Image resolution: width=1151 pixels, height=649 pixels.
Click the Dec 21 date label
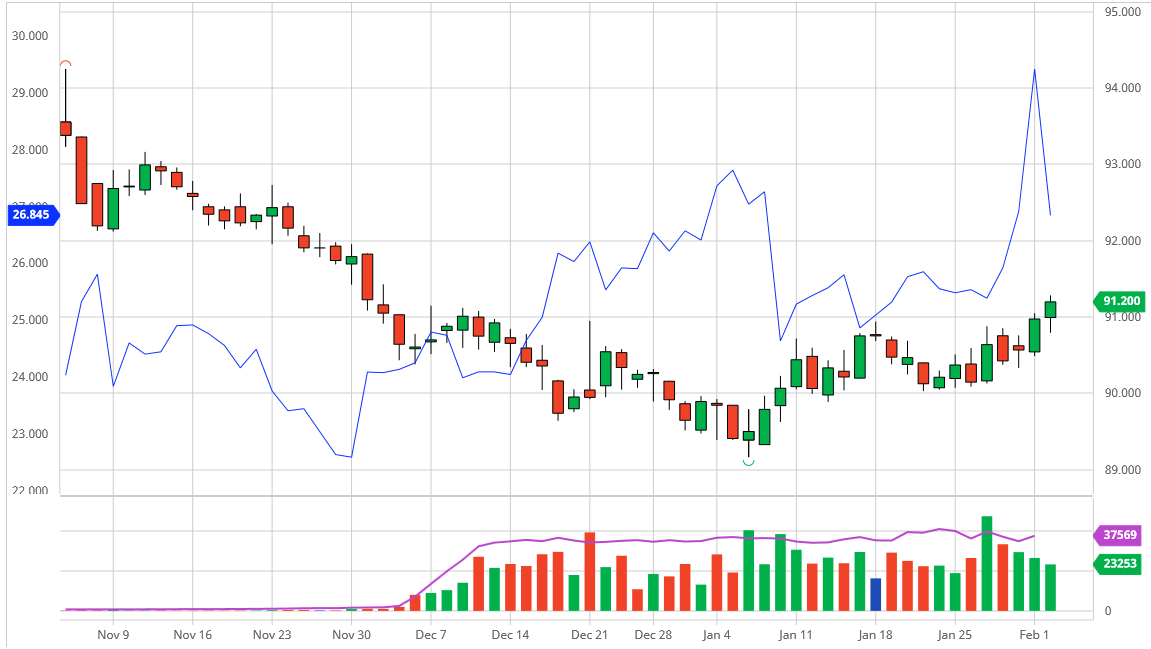[x=589, y=634]
